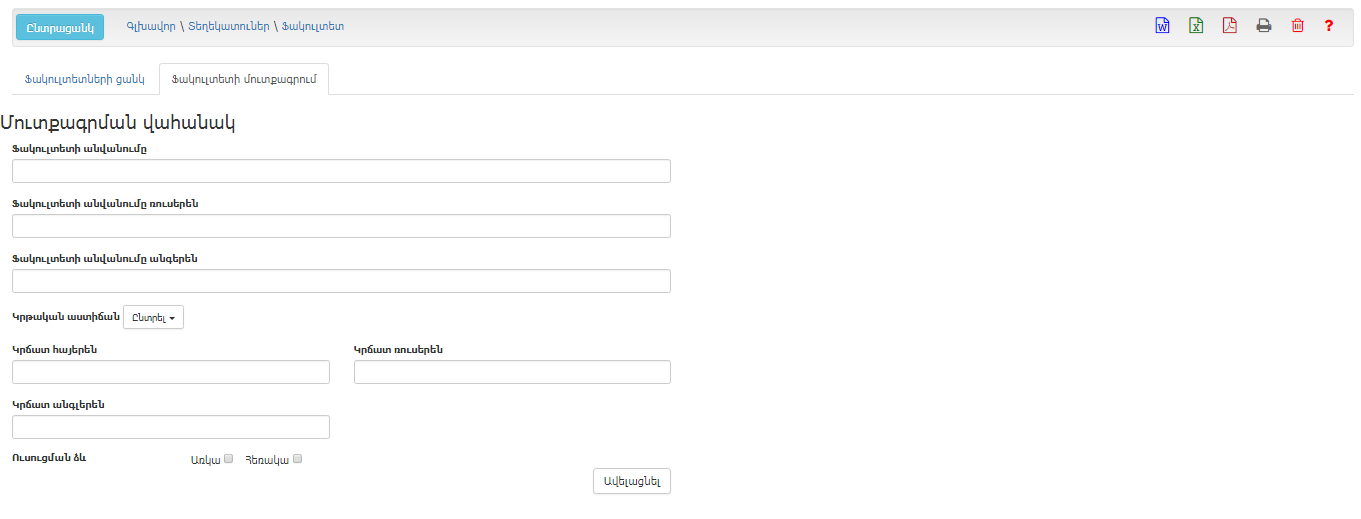Open help via red question mark
Screen dimensions: 1361x519
coord(1329,26)
